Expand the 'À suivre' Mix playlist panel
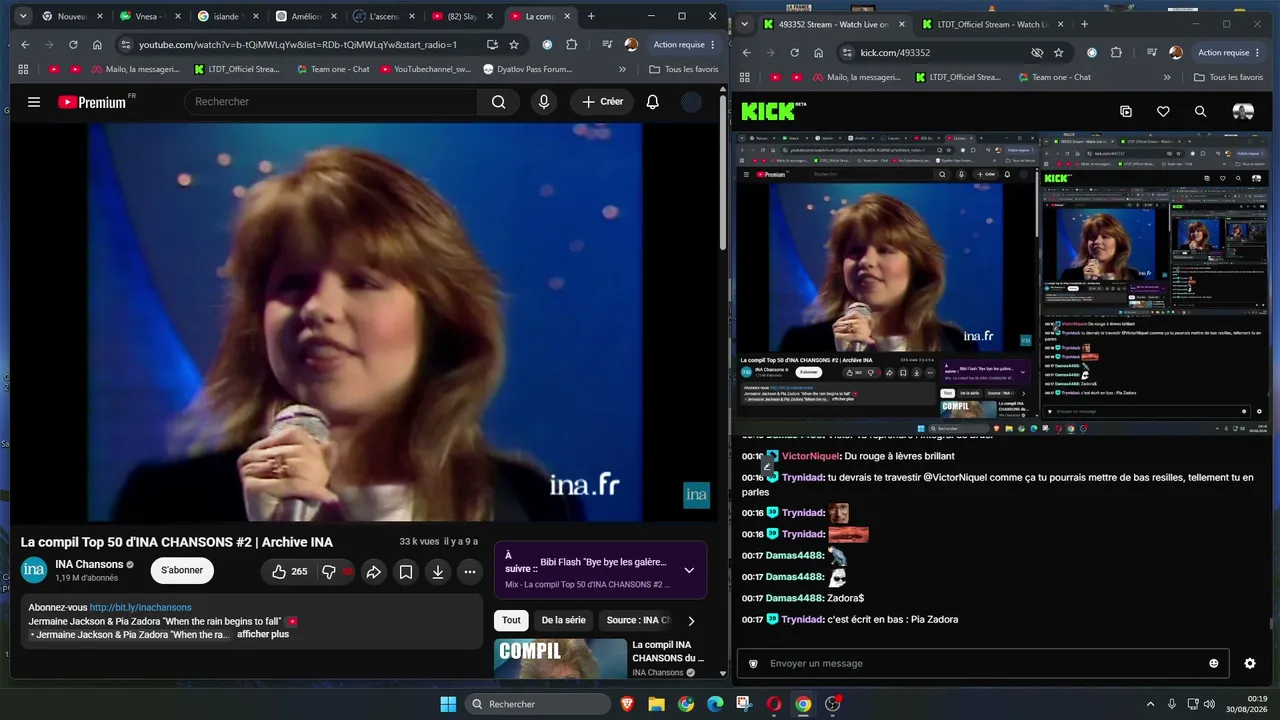Viewport: 1280px width, 720px height. [x=689, y=570]
